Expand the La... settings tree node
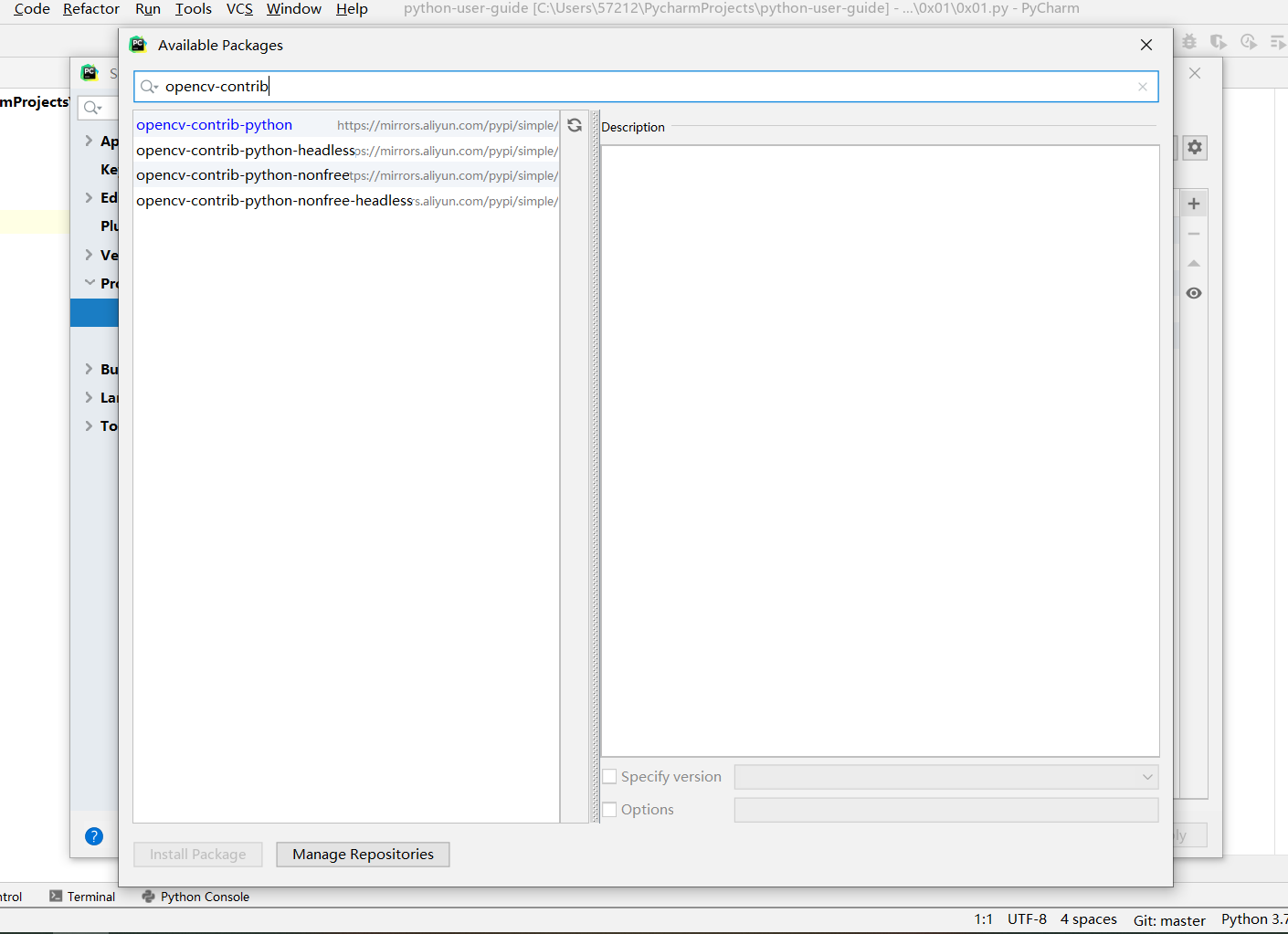This screenshot has width=1288, height=934. (x=89, y=397)
